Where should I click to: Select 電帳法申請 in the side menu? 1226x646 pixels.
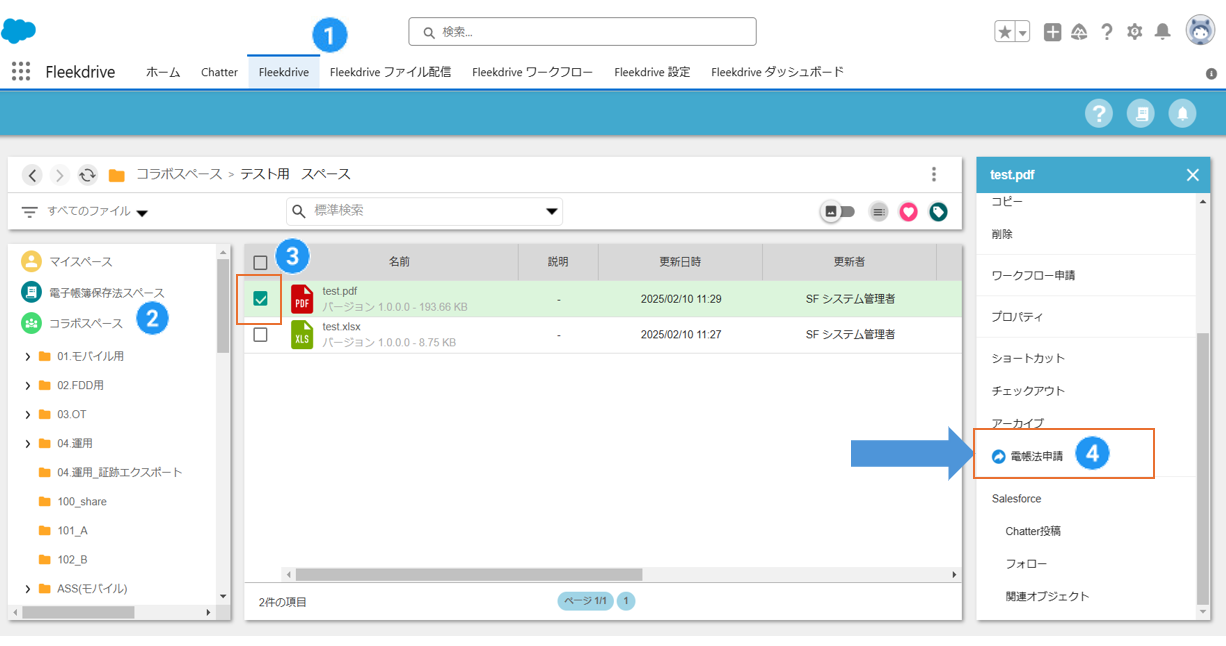point(1037,456)
